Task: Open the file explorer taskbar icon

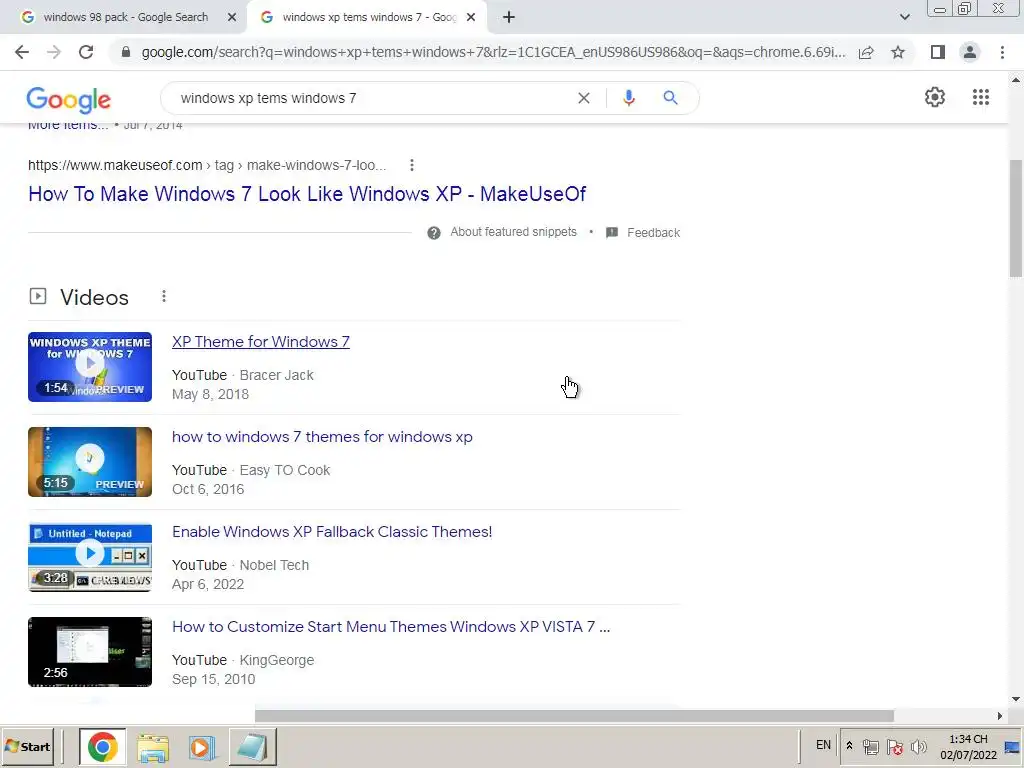Action: 153,747
